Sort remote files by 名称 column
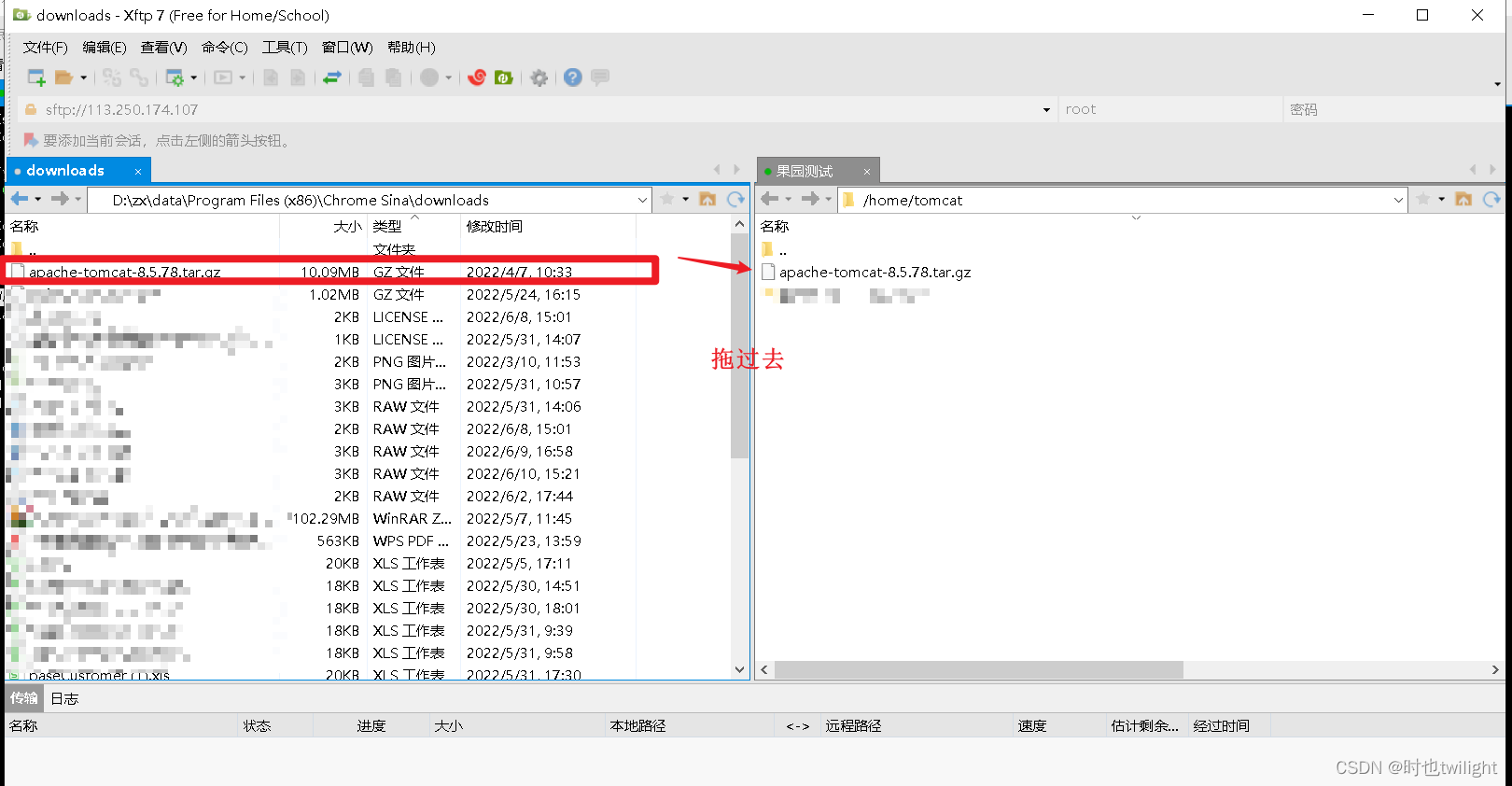Viewport: 1512px width, 786px height. pos(775,227)
